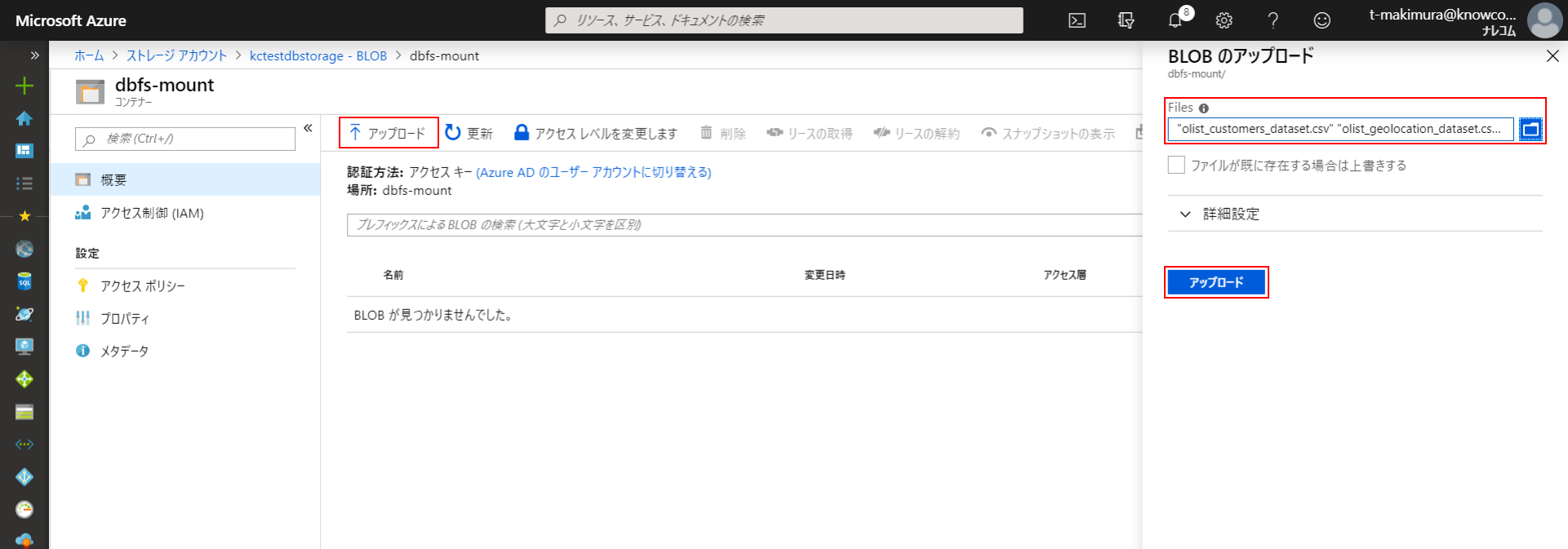Click kctestdbstorage - BLOB breadcrumb link
The image size is (1568, 549).
[x=318, y=55]
